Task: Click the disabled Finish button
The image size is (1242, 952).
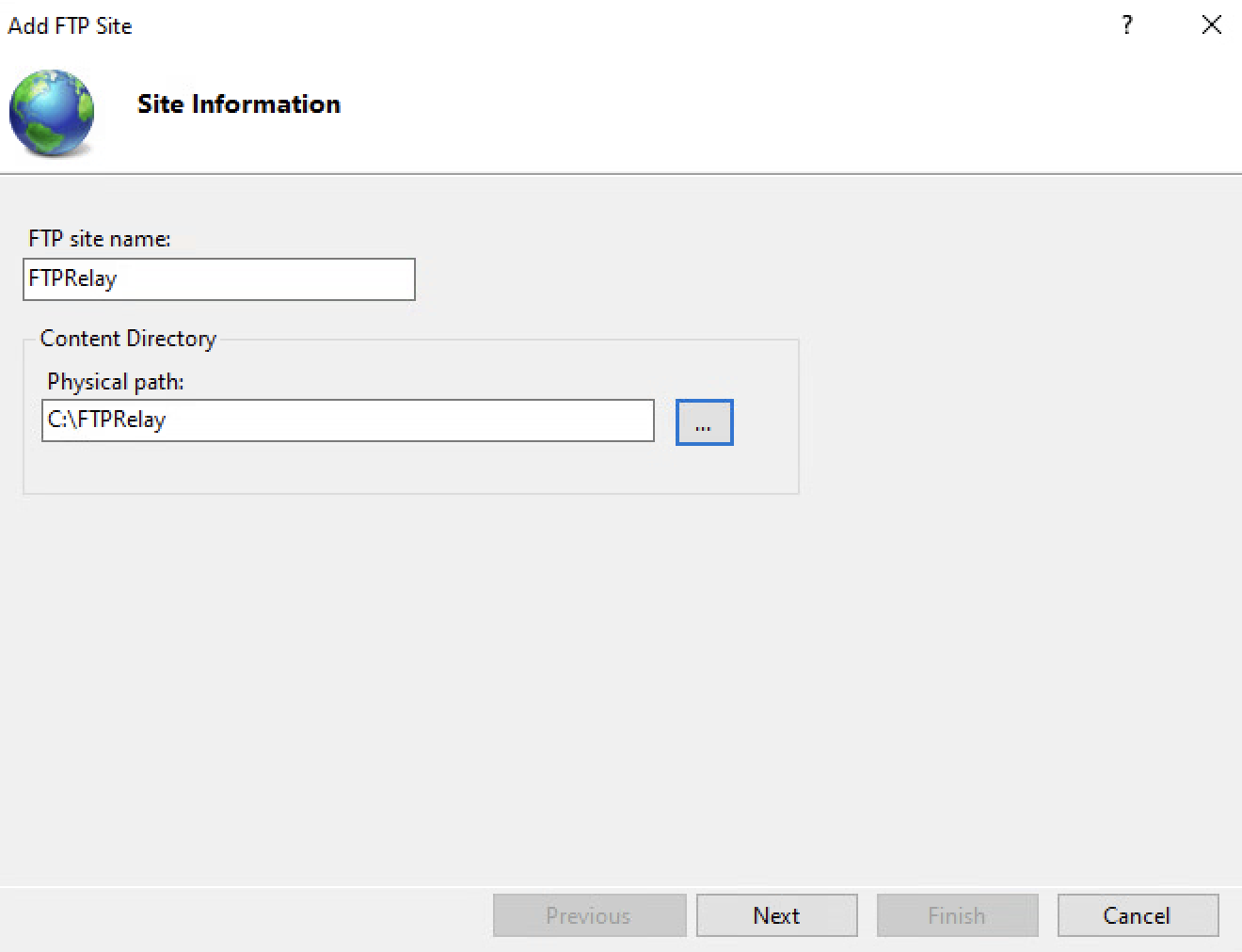Action: (x=957, y=915)
